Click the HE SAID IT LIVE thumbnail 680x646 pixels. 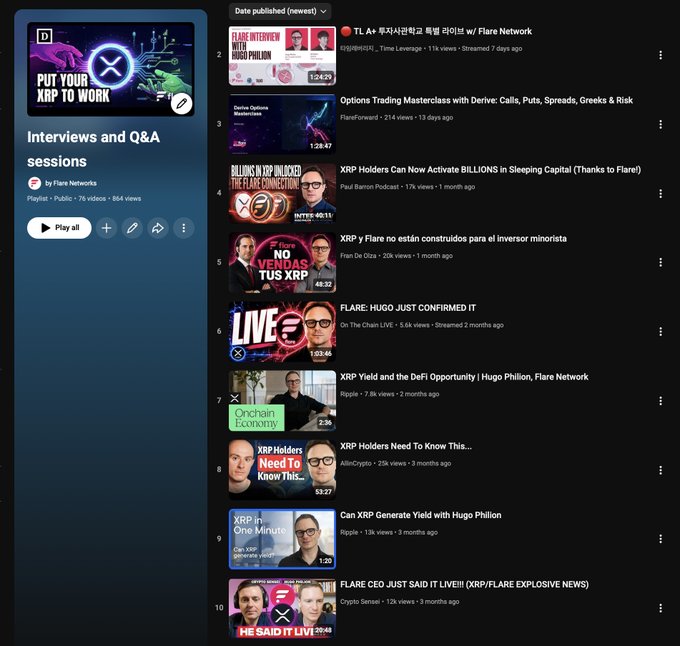click(282, 608)
